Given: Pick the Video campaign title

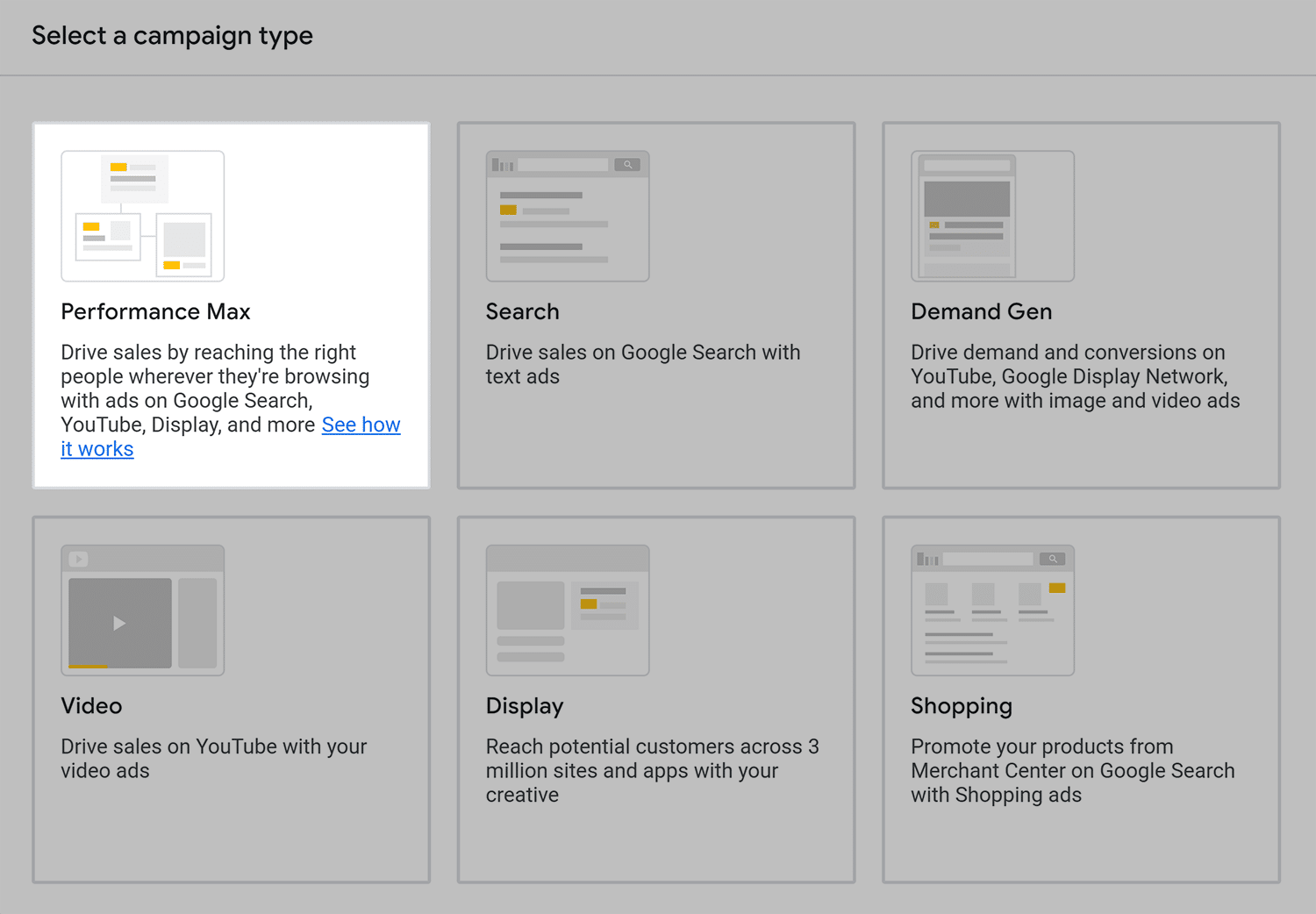Looking at the screenshot, I should click(x=91, y=706).
